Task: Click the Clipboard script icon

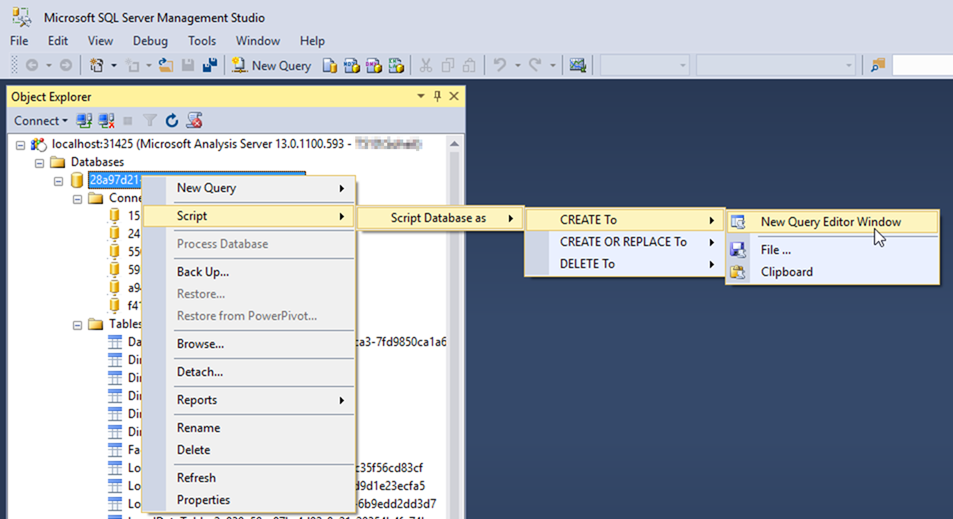Action: pyautogui.click(x=738, y=272)
